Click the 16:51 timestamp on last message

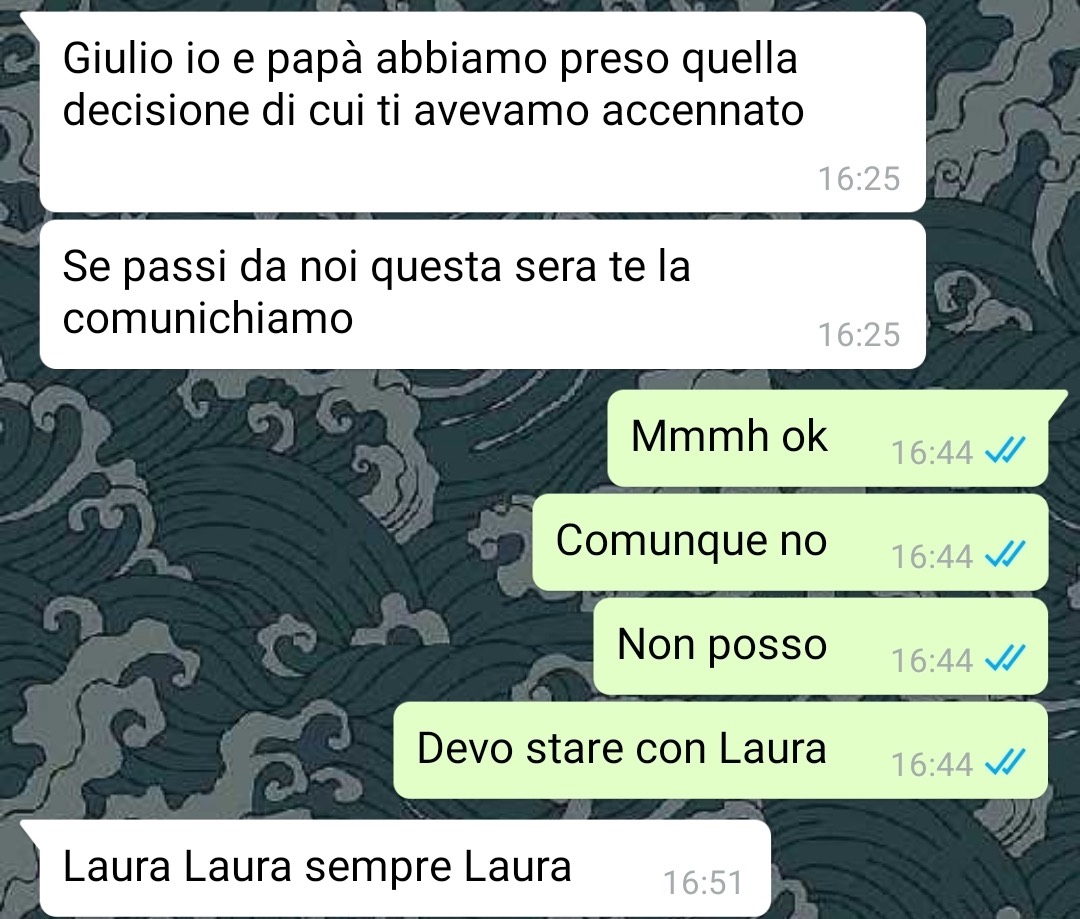click(703, 882)
